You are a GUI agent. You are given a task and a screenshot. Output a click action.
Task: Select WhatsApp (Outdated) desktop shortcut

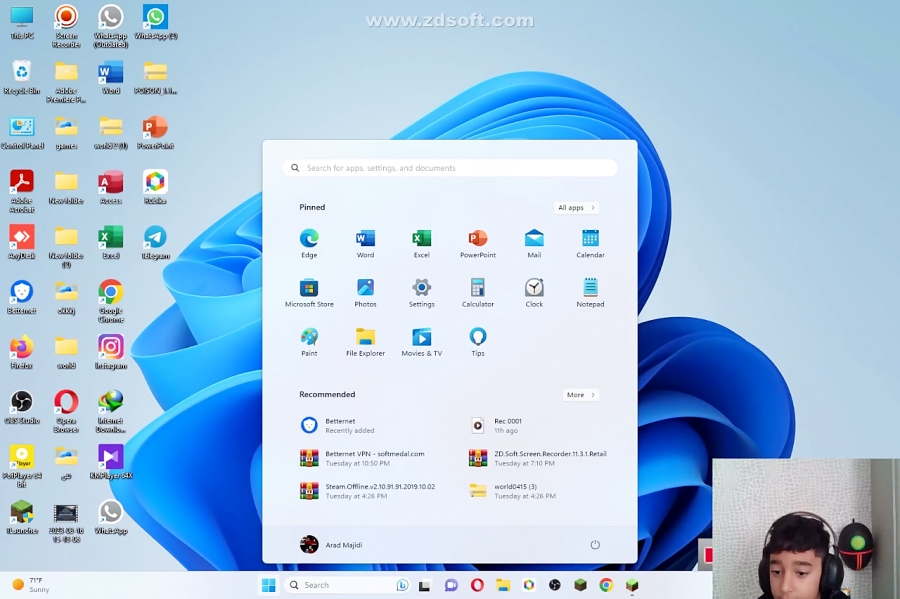click(x=111, y=26)
